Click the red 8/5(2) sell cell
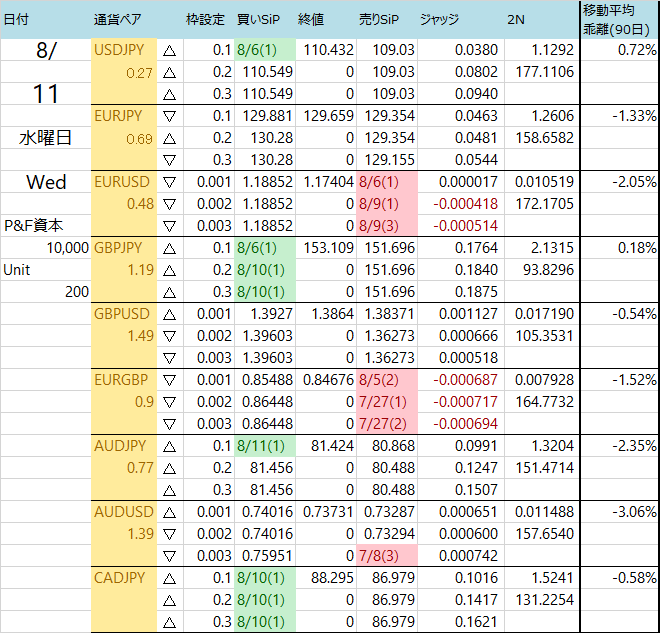Image resolution: width=660 pixels, height=633 pixels. (387, 380)
